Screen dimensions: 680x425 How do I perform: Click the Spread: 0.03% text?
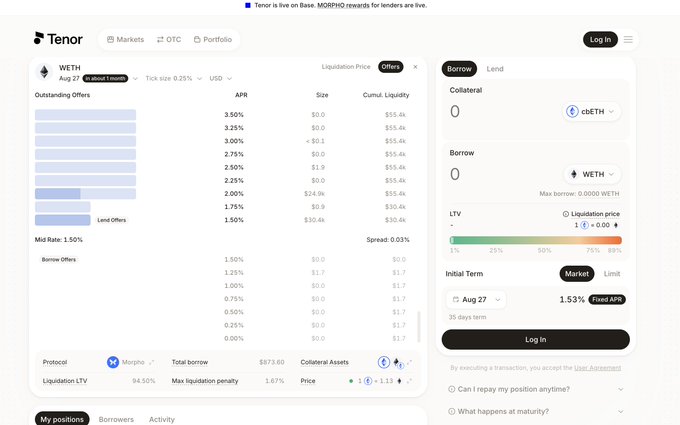click(388, 240)
